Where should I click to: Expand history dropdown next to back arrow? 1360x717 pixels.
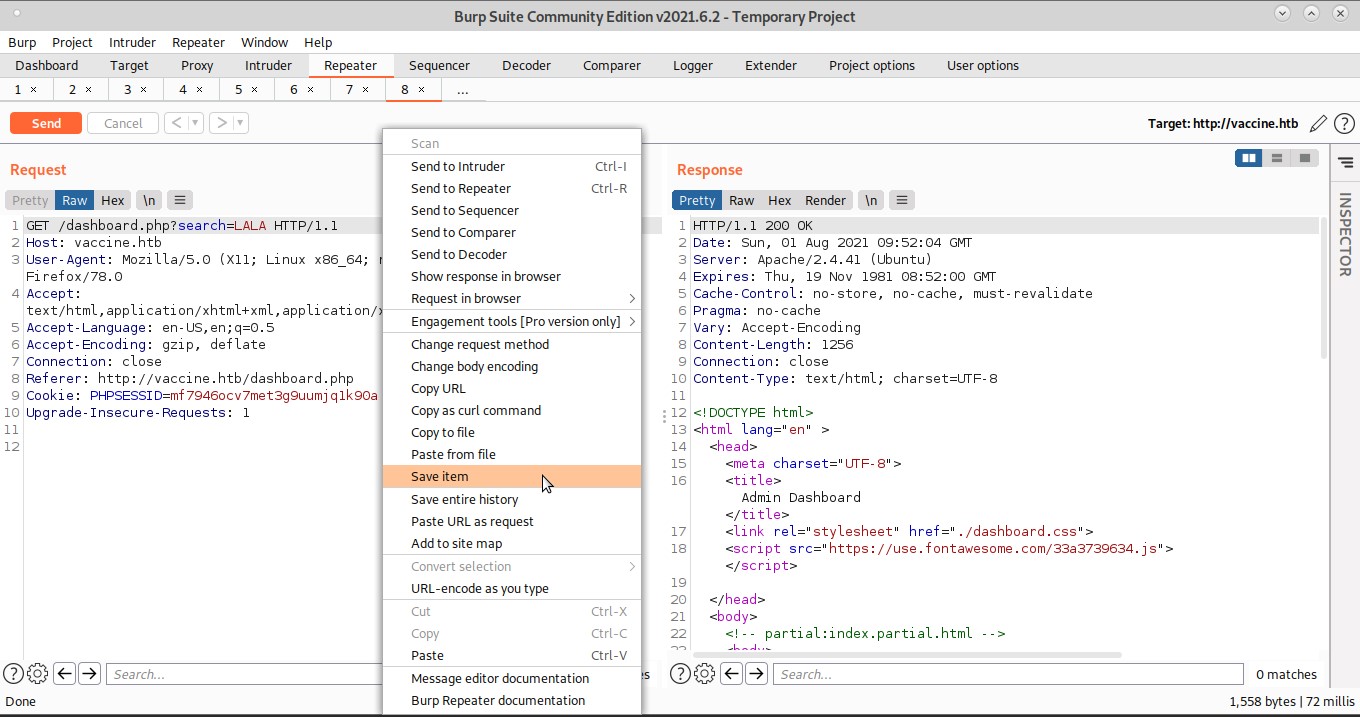tap(196, 123)
